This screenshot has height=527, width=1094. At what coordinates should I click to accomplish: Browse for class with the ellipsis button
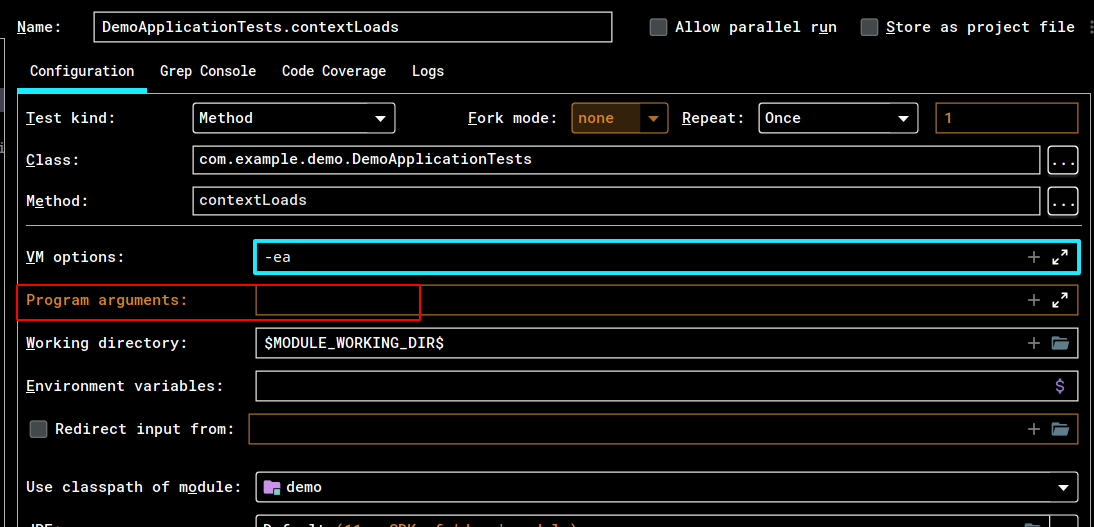click(1063, 161)
